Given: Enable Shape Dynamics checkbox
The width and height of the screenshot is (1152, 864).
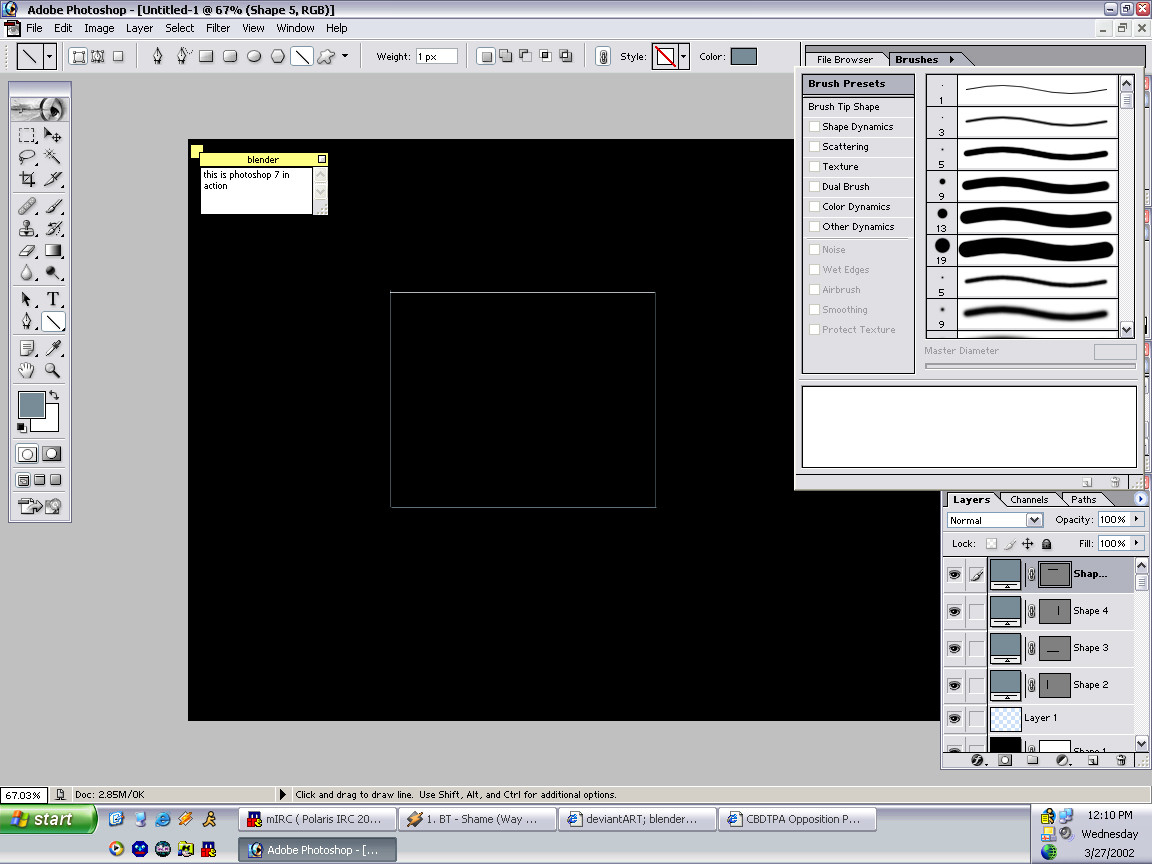Looking at the screenshot, I should click(814, 126).
